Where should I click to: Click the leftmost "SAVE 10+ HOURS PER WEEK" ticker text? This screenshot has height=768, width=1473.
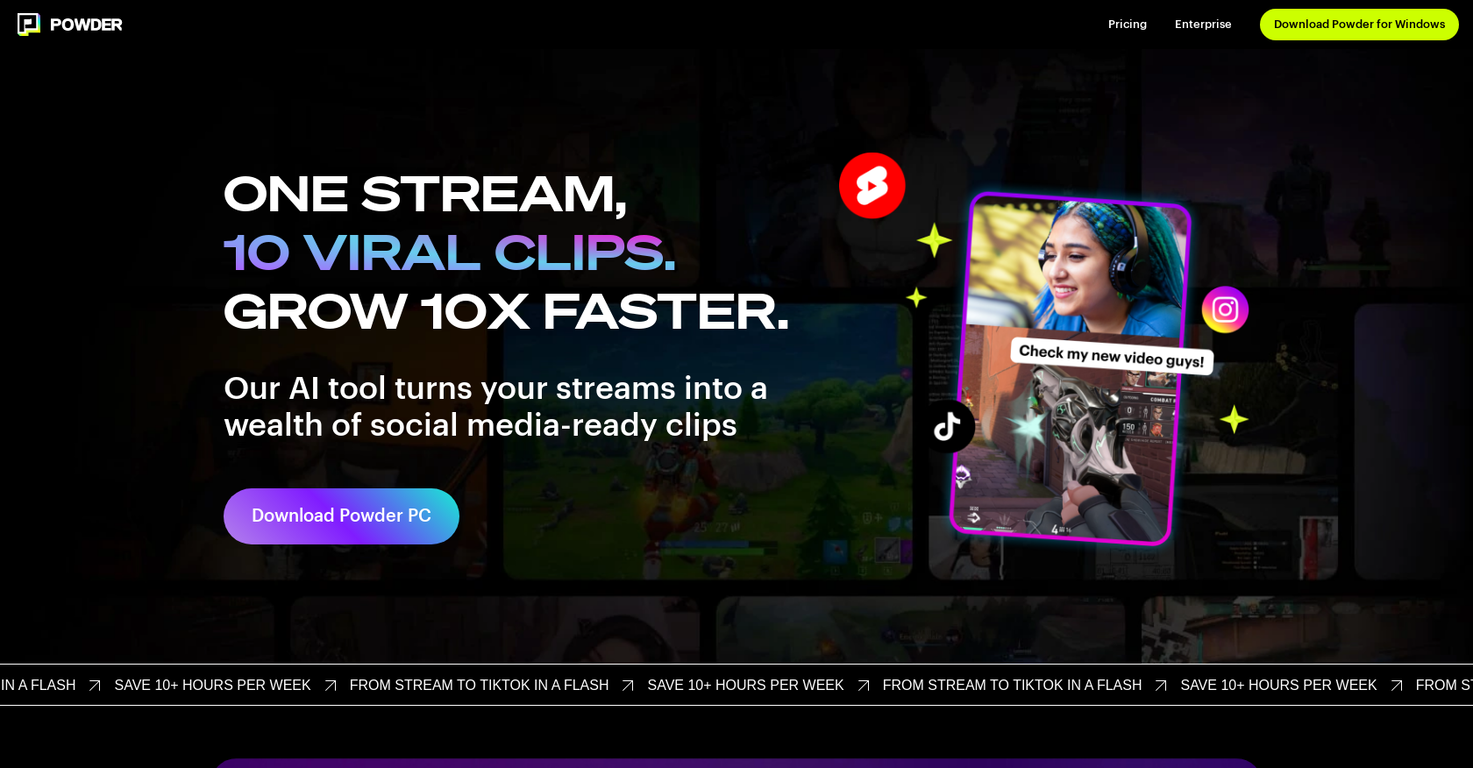(212, 685)
